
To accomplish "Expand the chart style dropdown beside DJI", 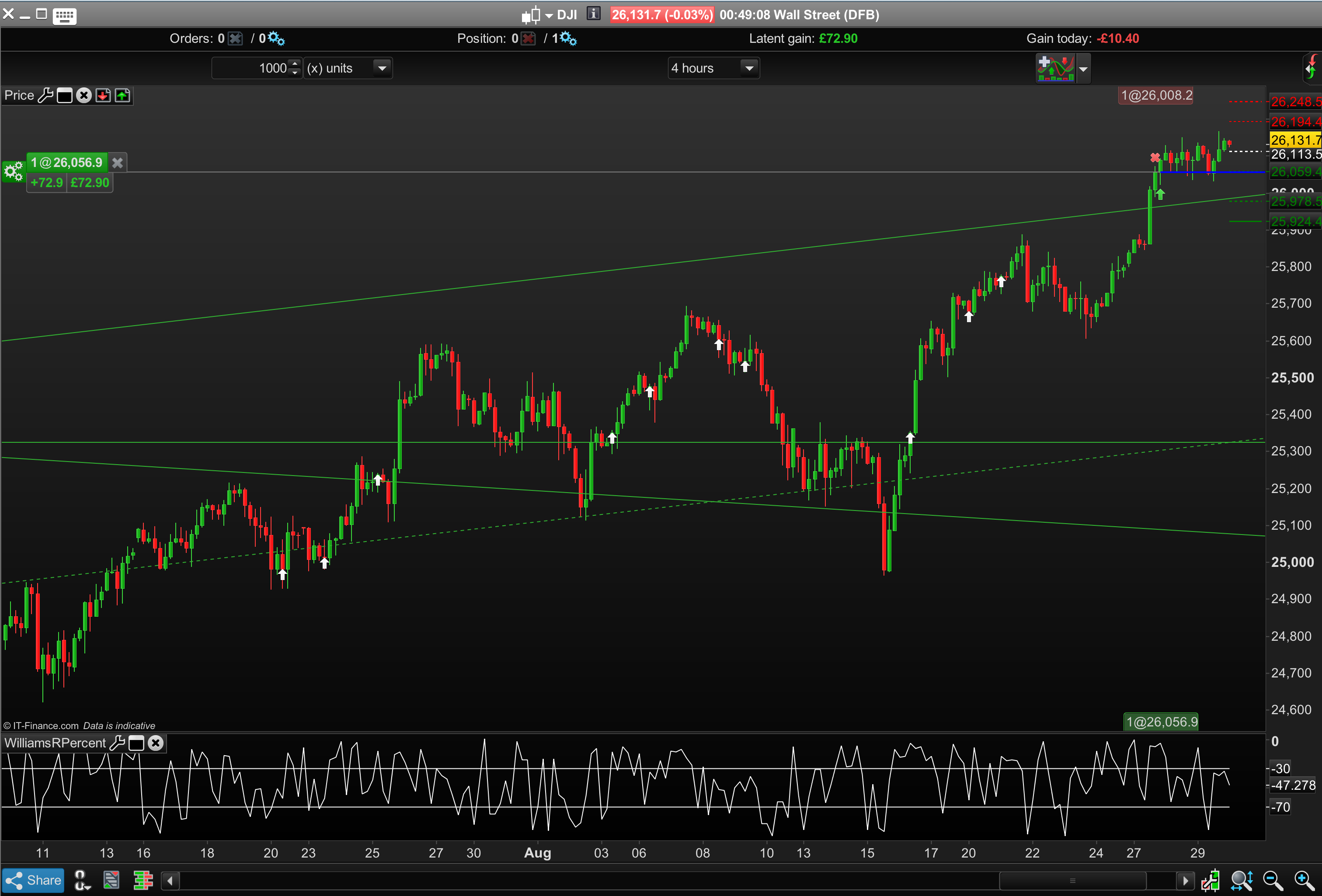I will coord(549,15).
